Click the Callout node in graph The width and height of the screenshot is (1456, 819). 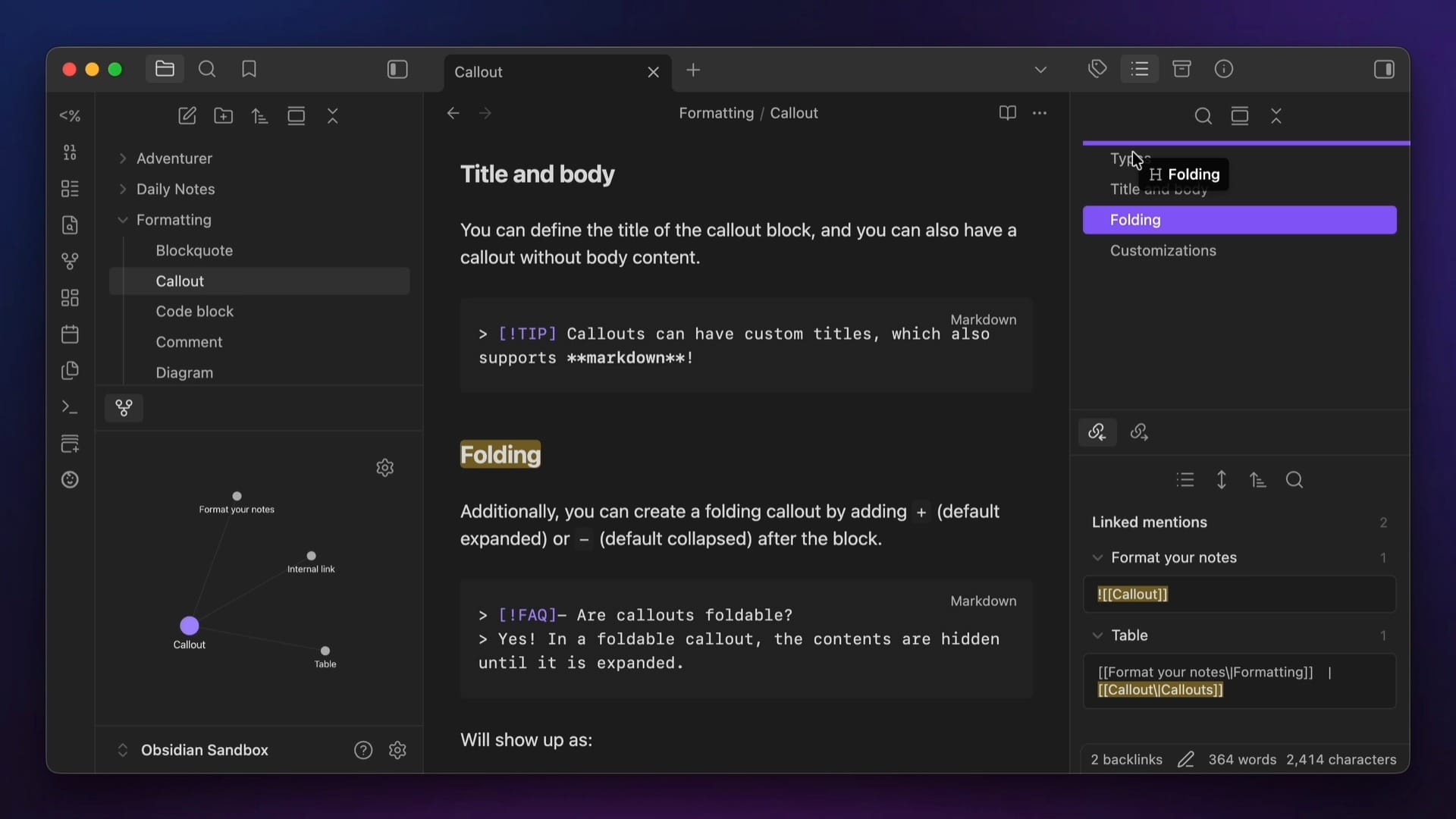pos(189,626)
